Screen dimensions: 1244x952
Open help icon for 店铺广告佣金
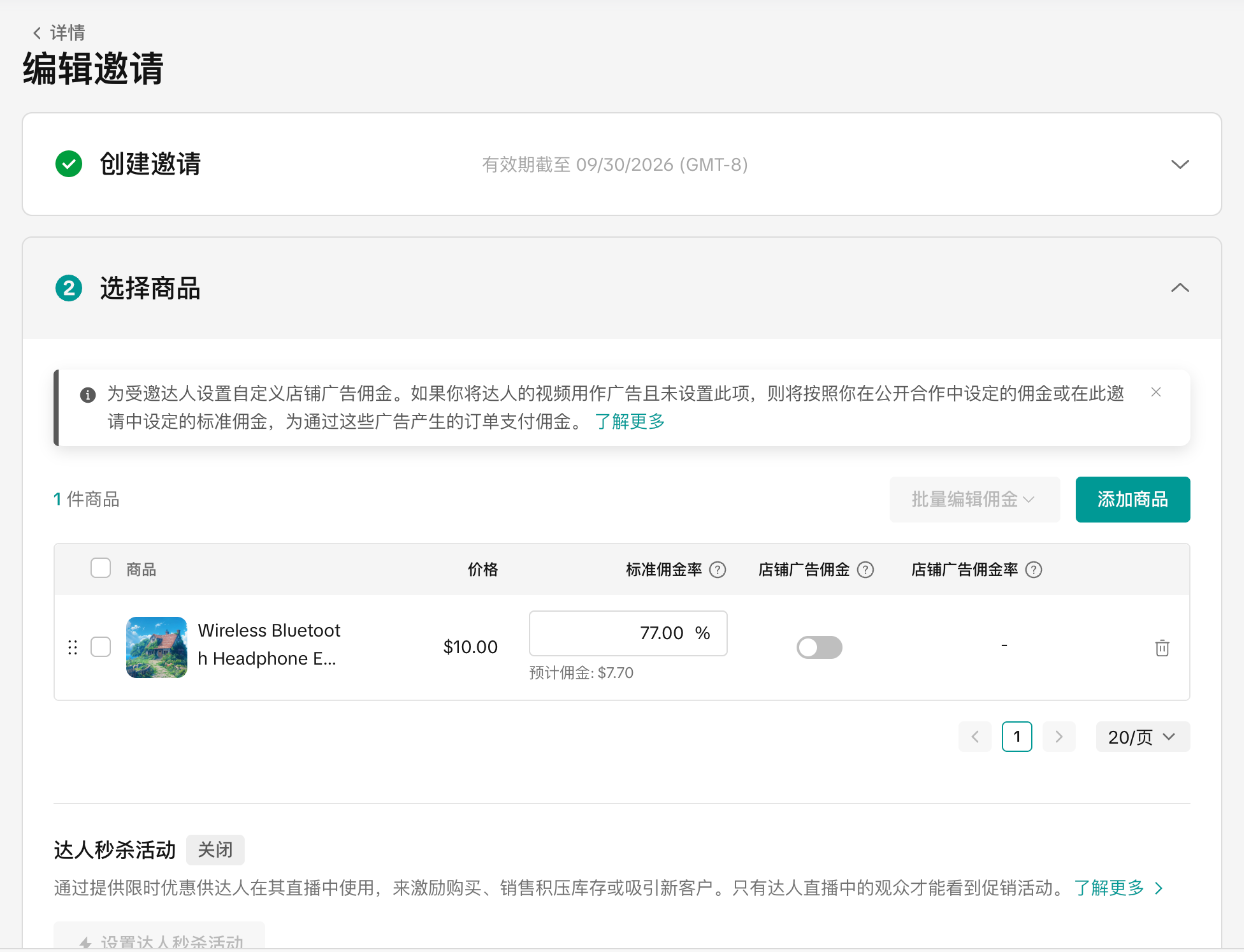coord(865,570)
